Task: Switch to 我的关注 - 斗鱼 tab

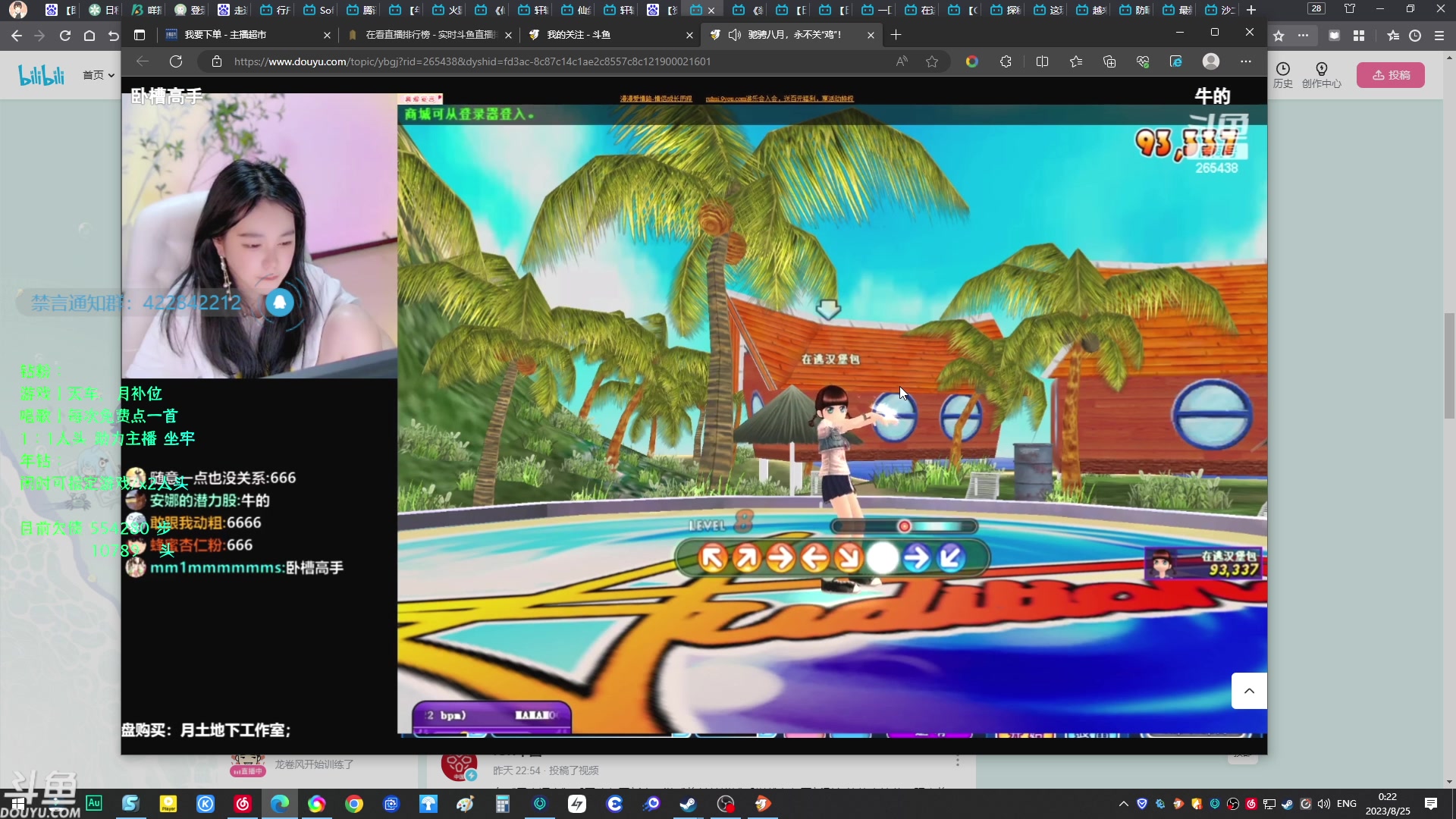Action: [610, 35]
